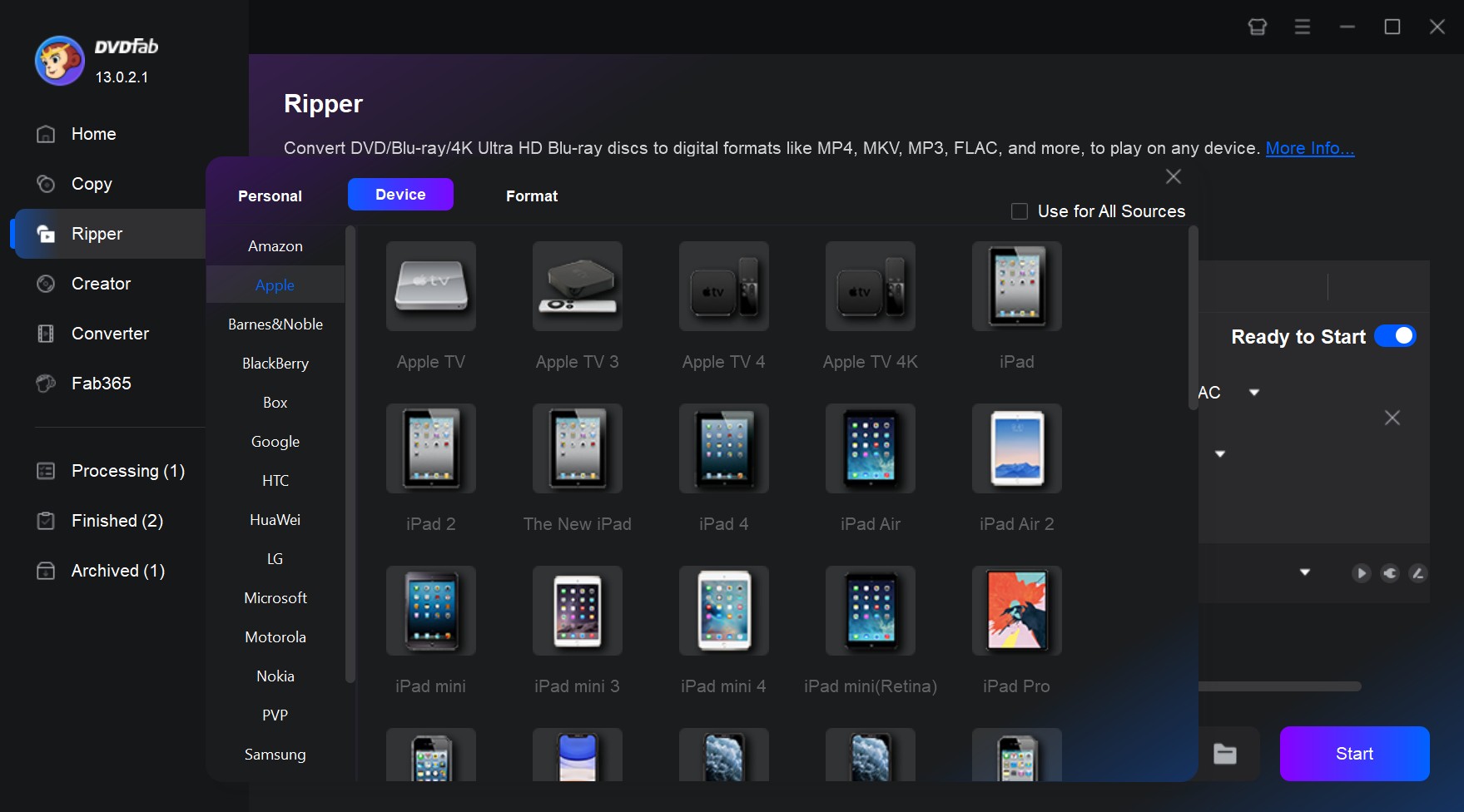Select Apple in the brand list
The image size is (1464, 812).
pos(275,285)
